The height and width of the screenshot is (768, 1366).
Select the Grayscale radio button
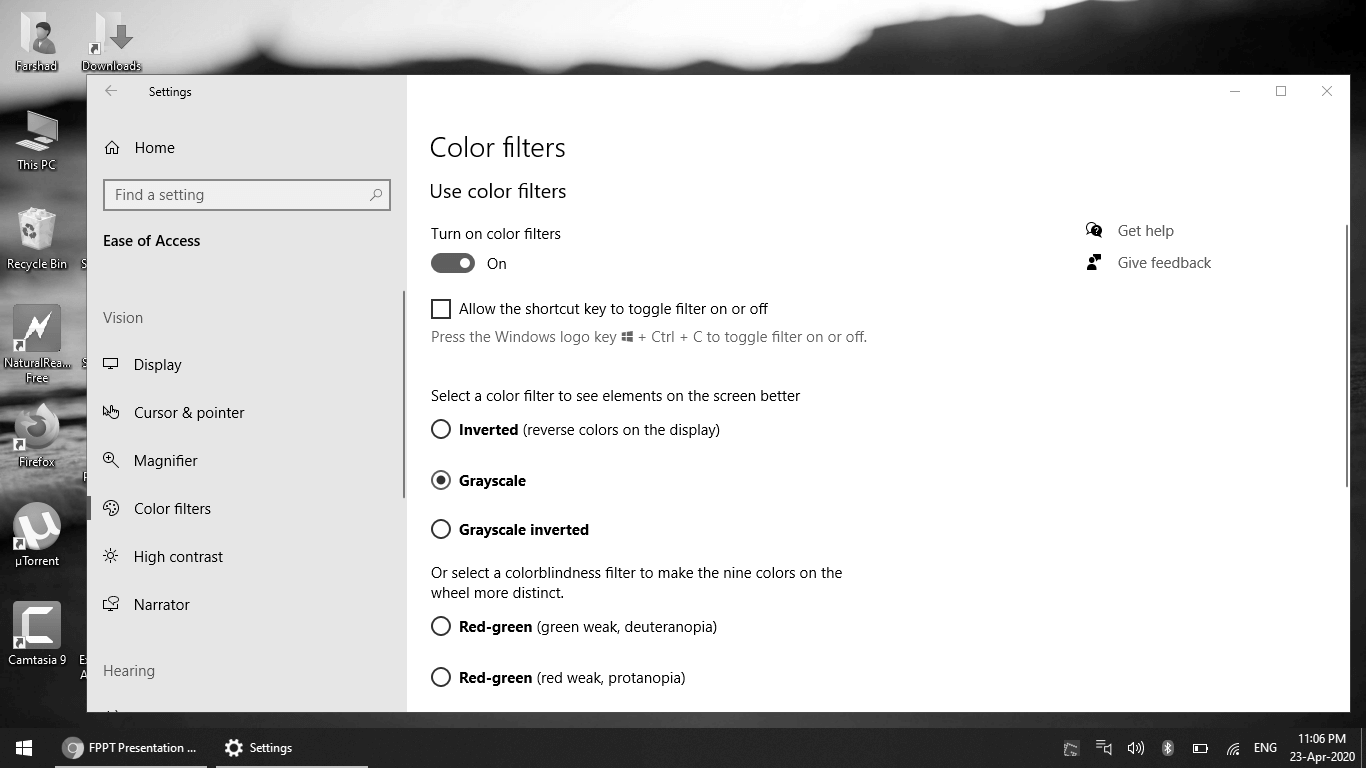click(x=441, y=480)
